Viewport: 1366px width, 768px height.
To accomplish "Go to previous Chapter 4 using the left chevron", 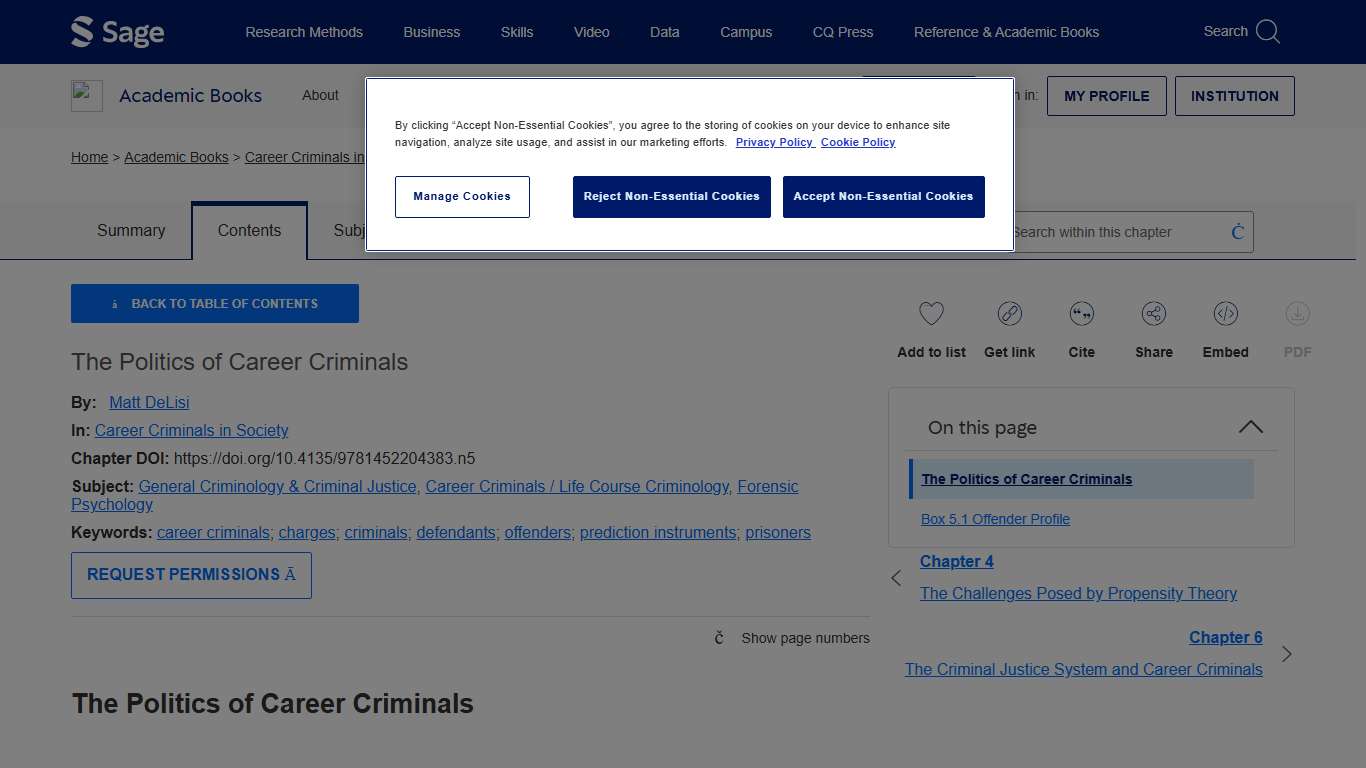I will [895, 578].
